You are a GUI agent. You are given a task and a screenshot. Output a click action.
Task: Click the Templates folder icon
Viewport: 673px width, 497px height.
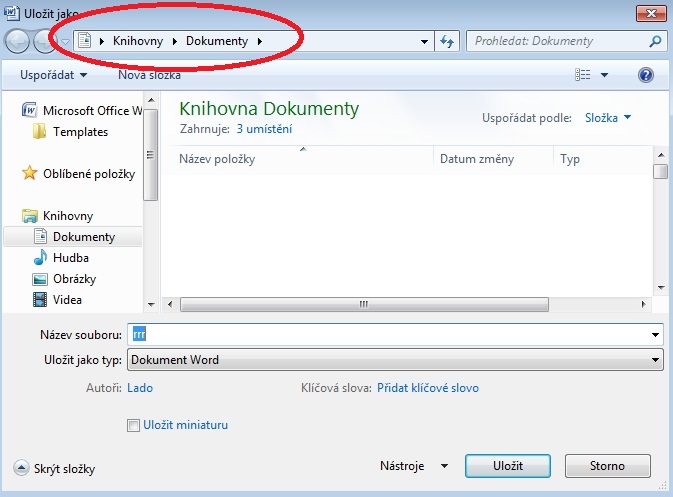click(39, 131)
